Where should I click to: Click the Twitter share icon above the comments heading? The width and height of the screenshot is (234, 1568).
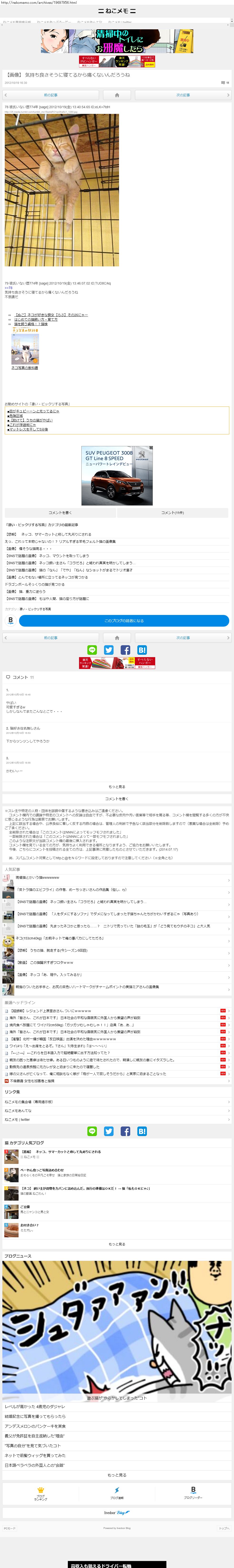coord(109,650)
